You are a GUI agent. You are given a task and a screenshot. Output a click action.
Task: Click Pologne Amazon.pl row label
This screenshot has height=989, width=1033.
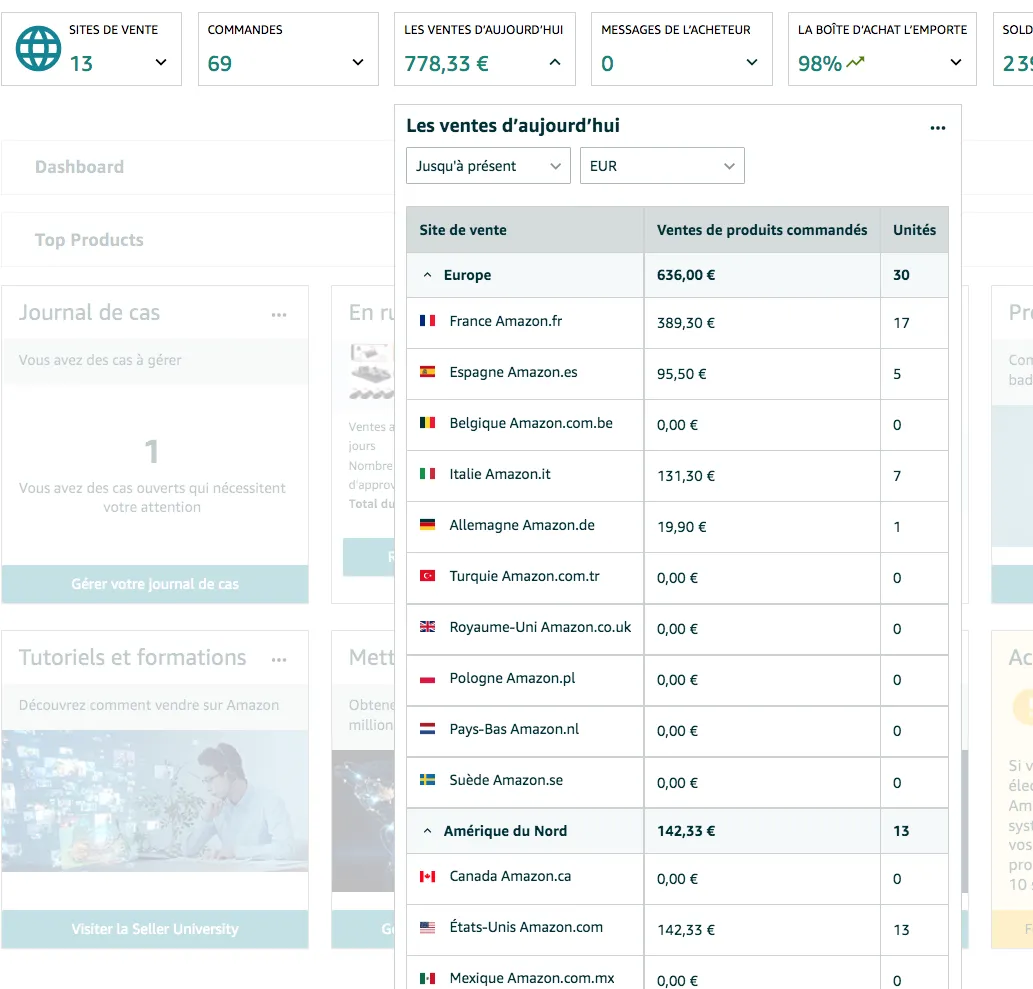(x=512, y=678)
